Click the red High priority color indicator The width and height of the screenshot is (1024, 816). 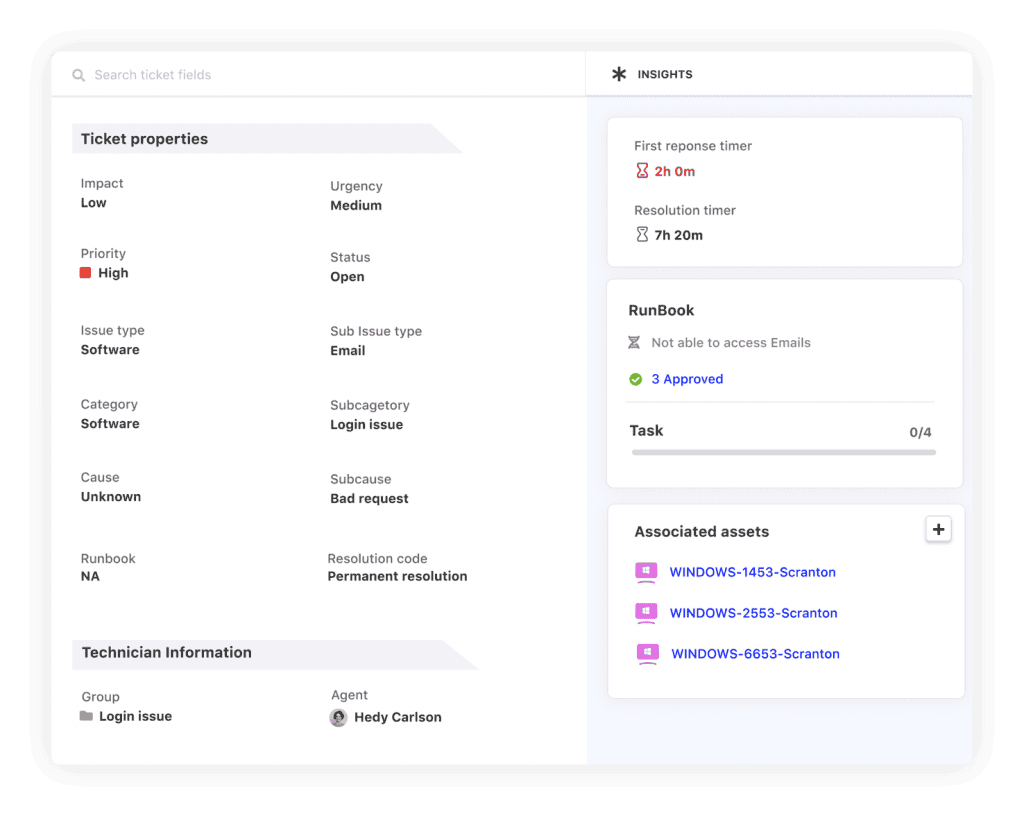tap(86, 273)
